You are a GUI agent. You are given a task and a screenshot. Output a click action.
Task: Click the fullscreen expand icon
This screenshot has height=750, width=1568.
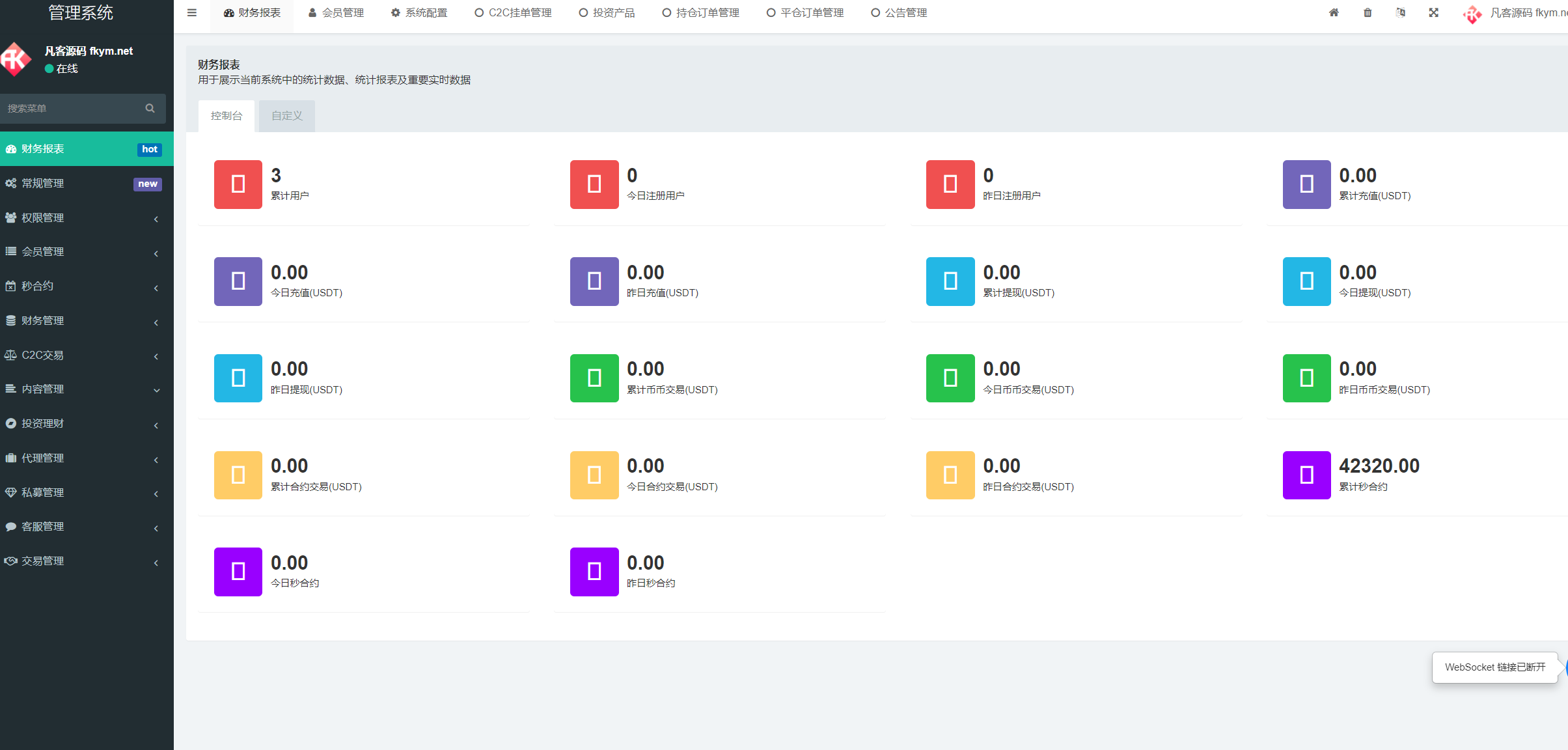1433,12
